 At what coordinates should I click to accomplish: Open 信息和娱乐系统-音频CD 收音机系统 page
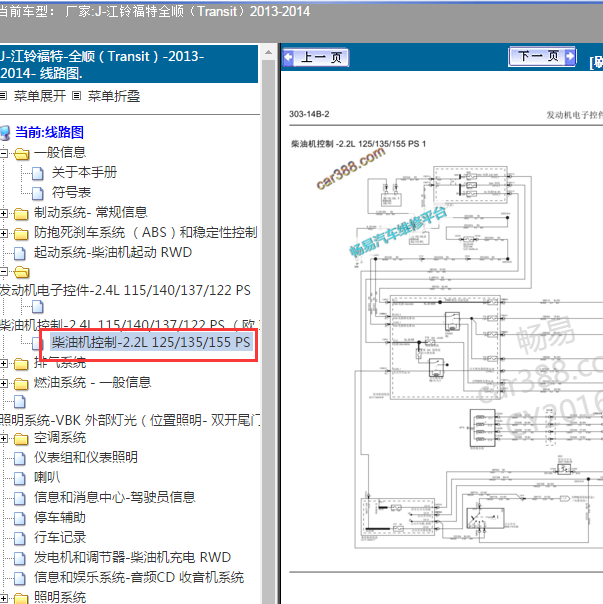139,577
